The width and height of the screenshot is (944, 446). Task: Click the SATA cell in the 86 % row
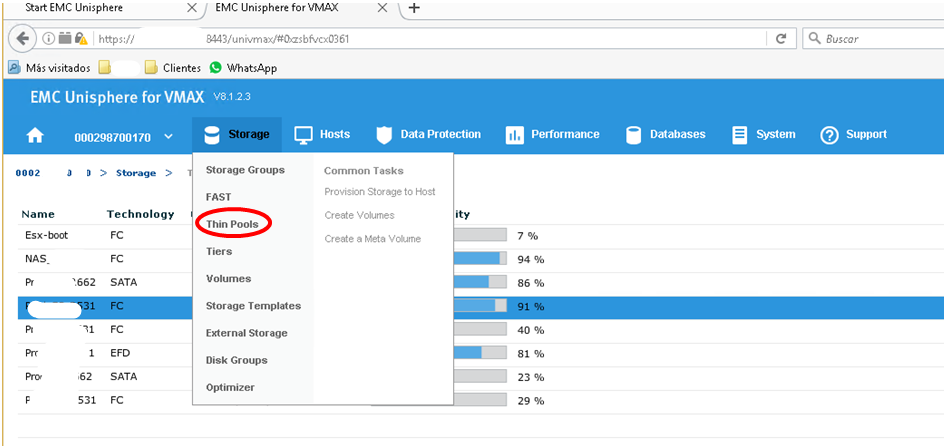point(123,282)
